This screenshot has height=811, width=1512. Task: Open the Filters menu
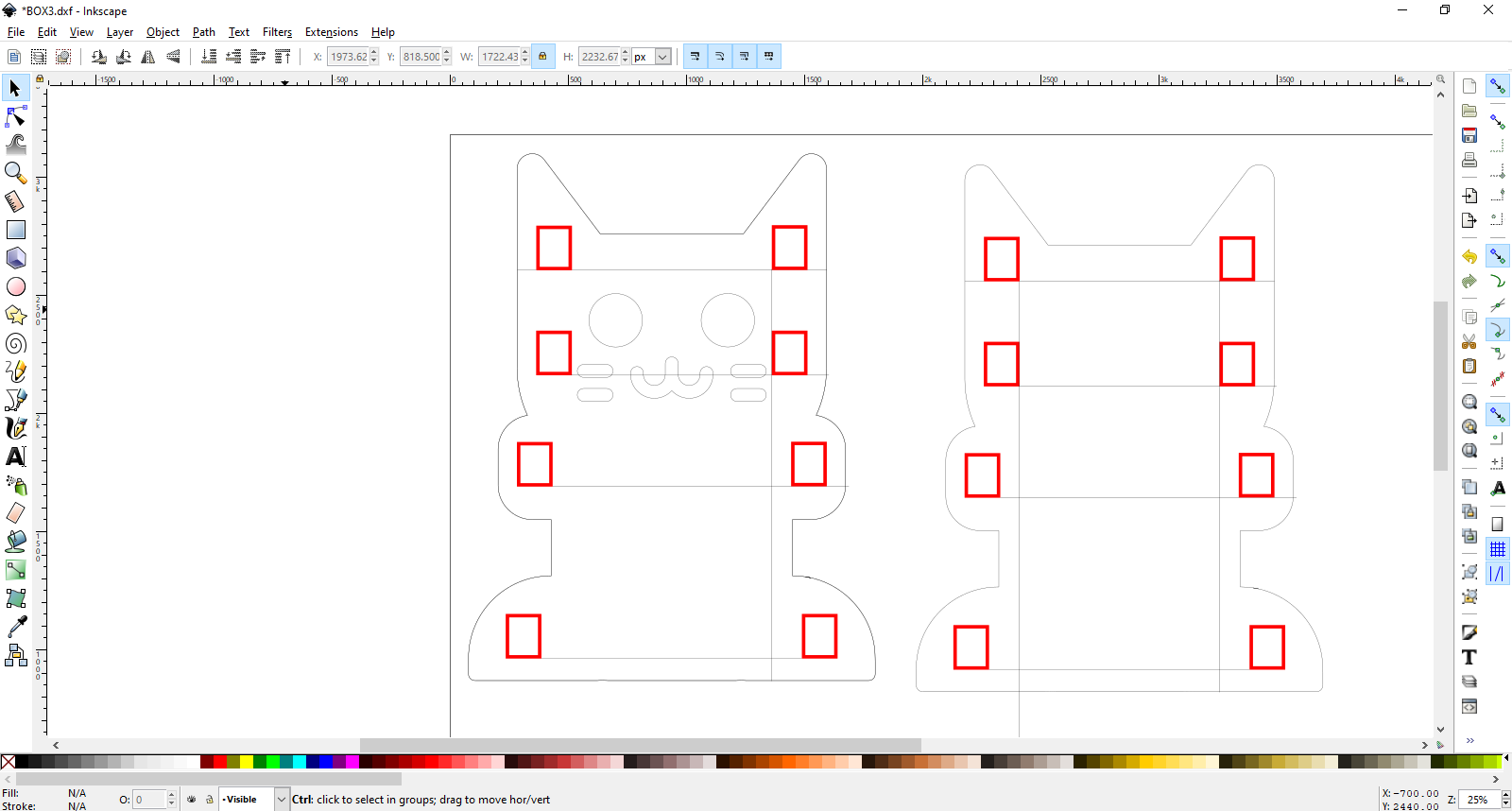click(277, 32)
